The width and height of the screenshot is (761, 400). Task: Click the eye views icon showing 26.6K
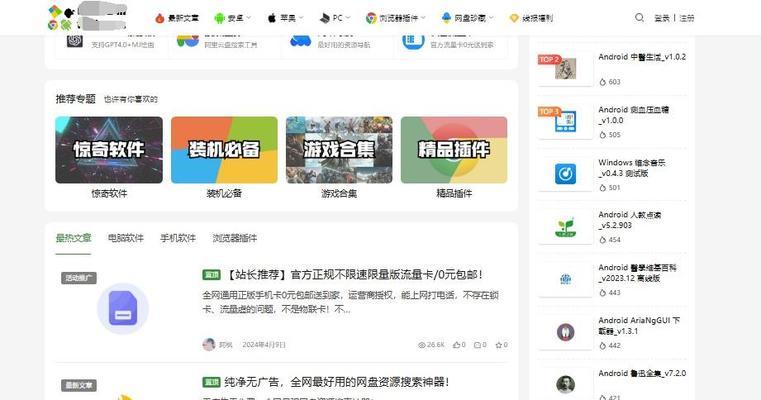pyautogui.click(x=422, y=345)
